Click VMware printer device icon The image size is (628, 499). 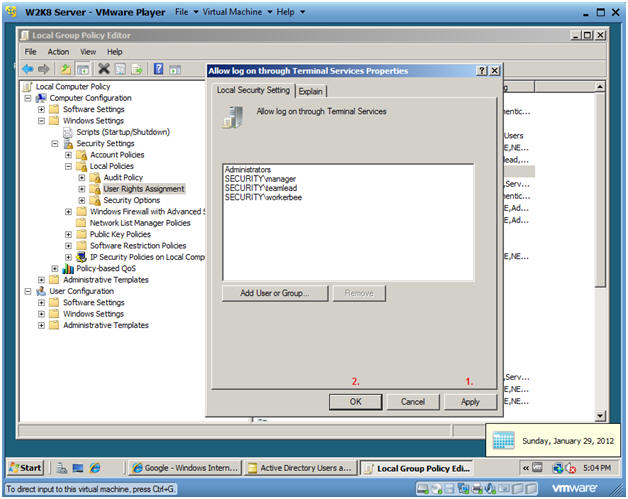(477, 489)
